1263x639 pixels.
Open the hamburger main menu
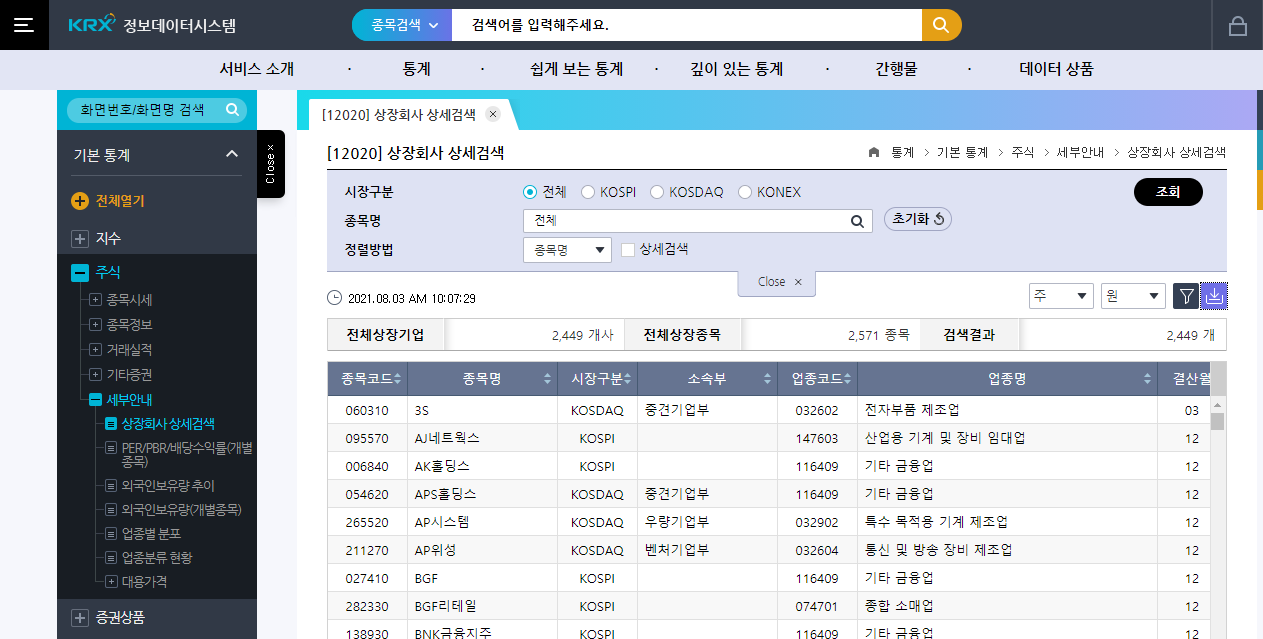click(24, 25)
